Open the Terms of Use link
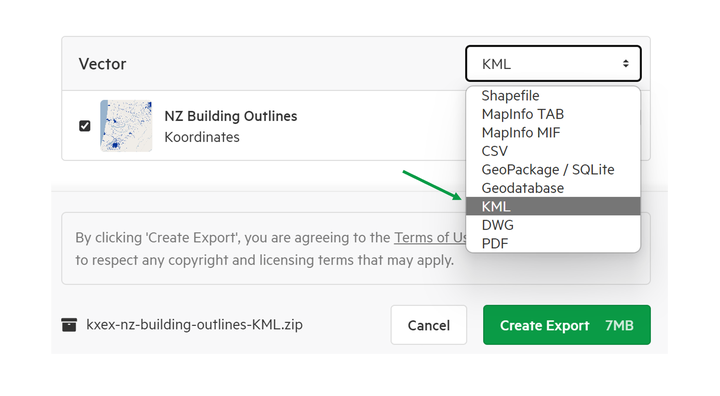This screenshot has width=720, height=396. (x=430, y=238)
